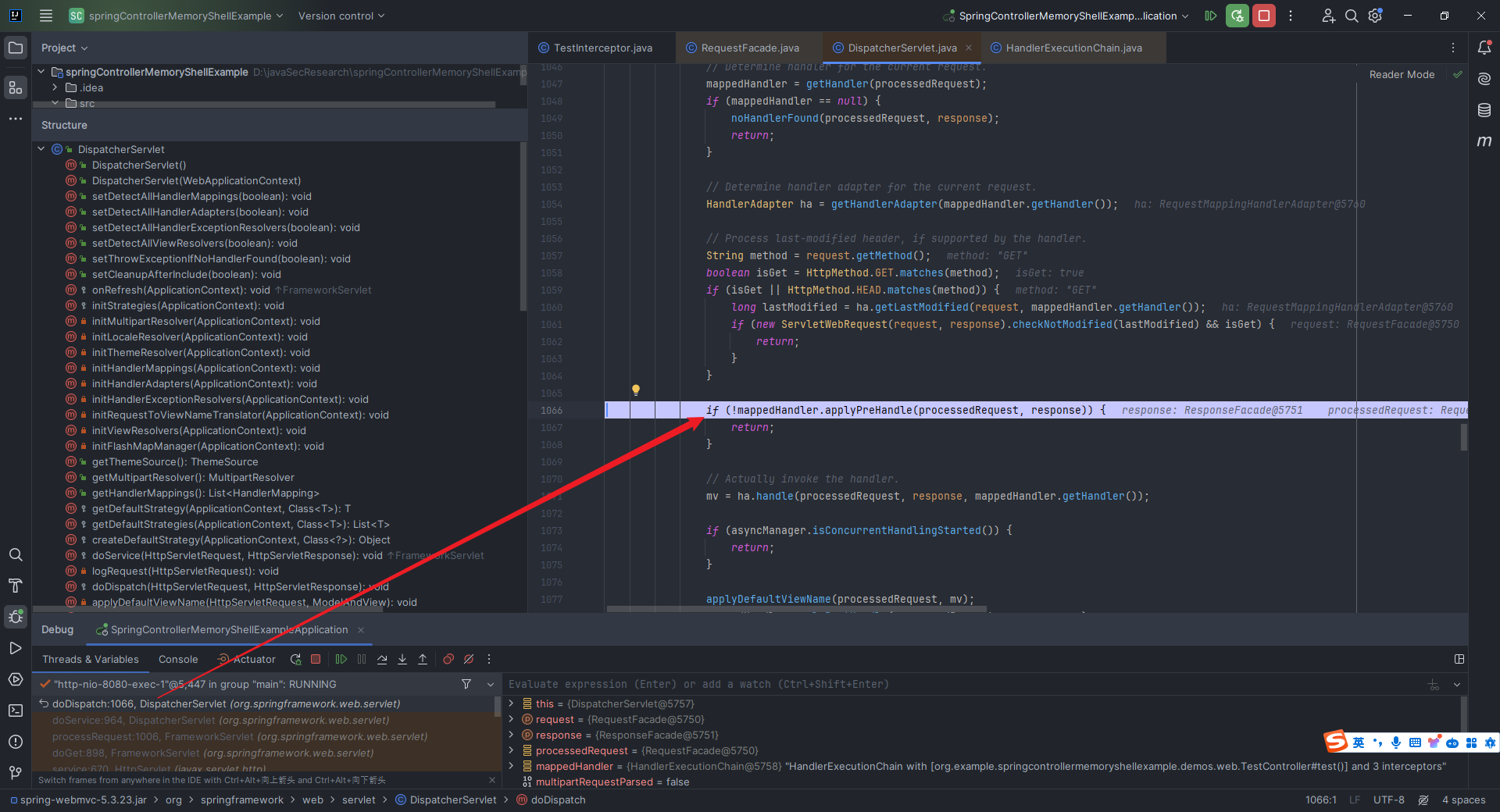
Task: Stop the application from the top toolbar
Action: 1264,16
